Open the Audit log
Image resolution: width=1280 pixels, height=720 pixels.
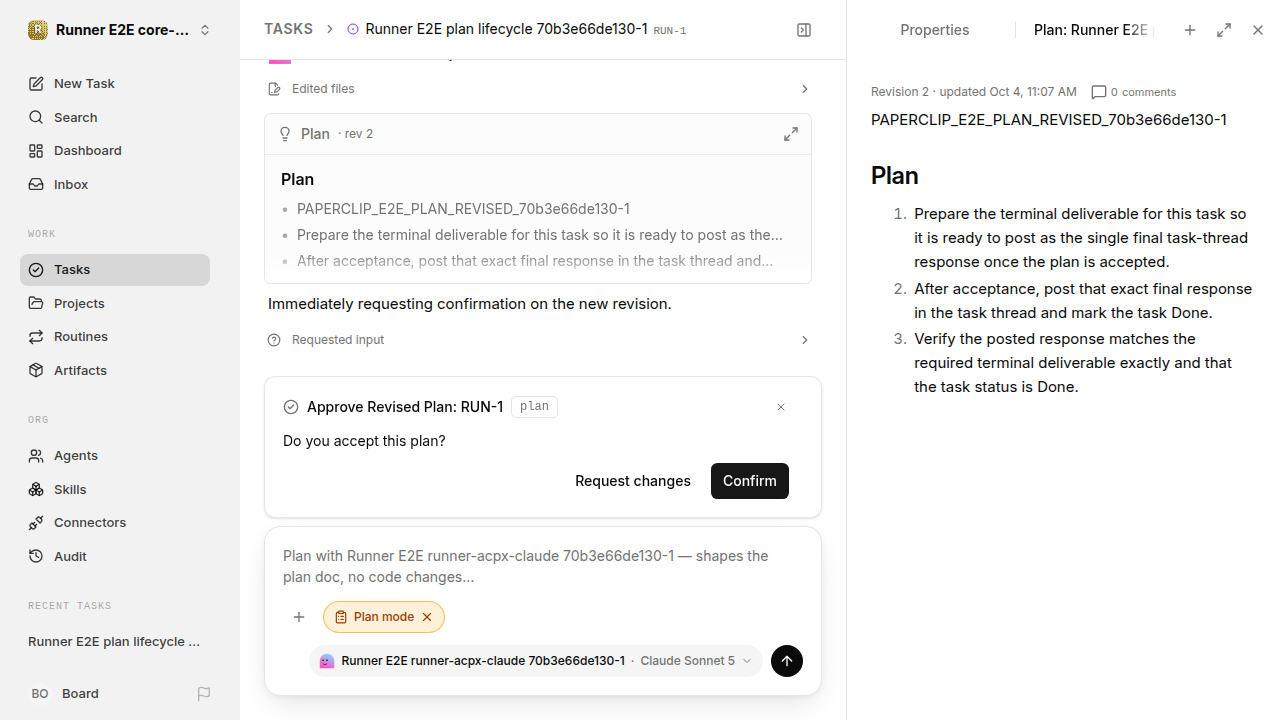point(115,557)
